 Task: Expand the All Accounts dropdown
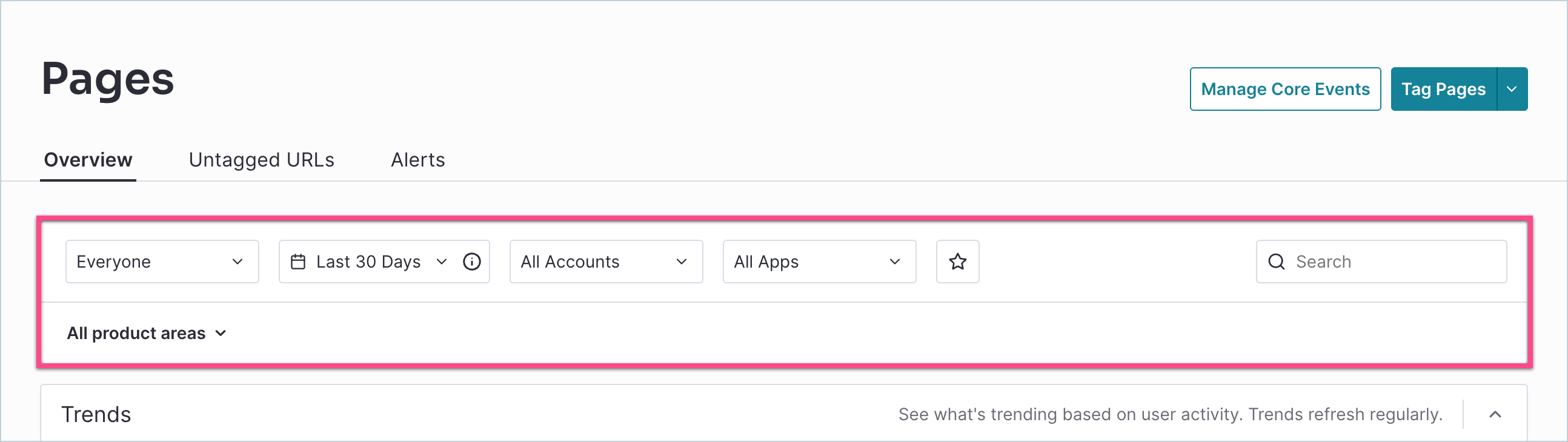[x=606, y=262]
